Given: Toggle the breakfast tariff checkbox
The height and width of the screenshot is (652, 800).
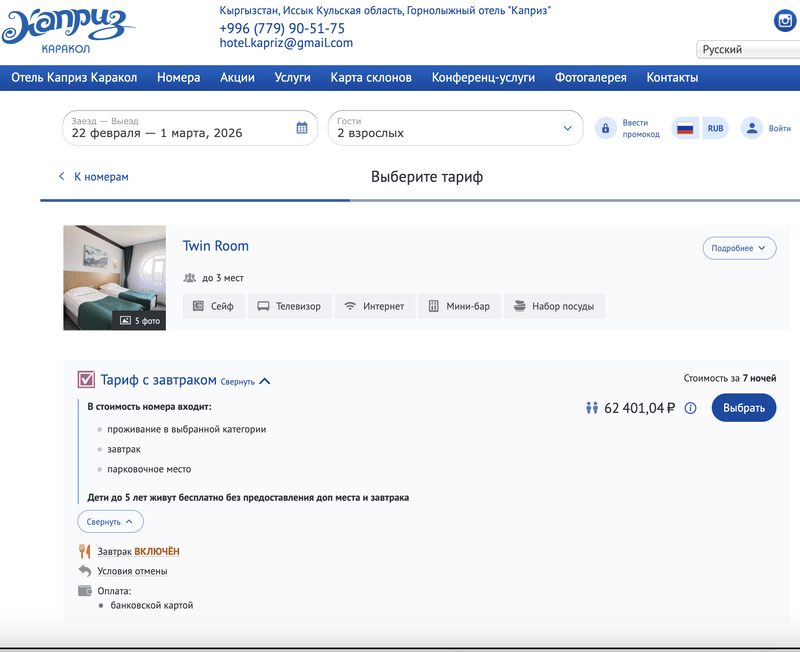Looking at the screenshot, I should point(86,380).
